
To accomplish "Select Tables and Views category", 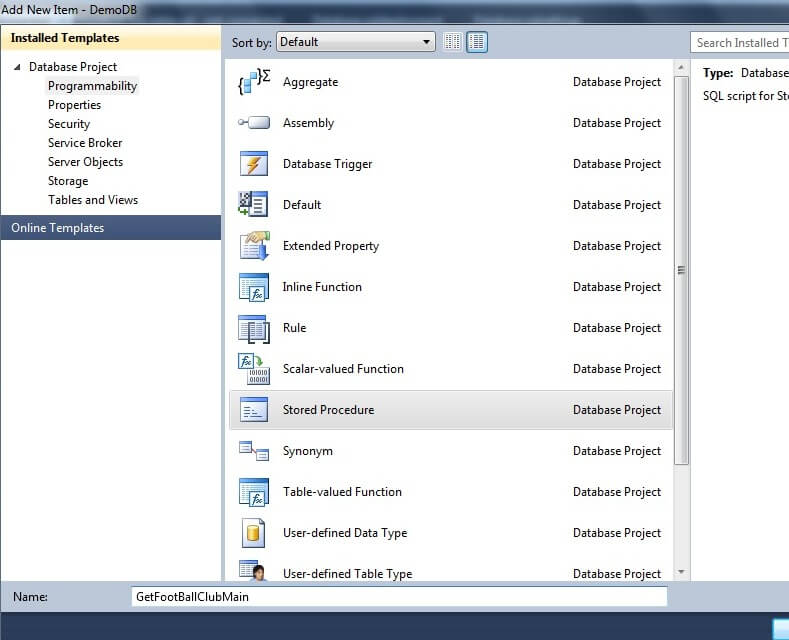I will pos(93,200).
